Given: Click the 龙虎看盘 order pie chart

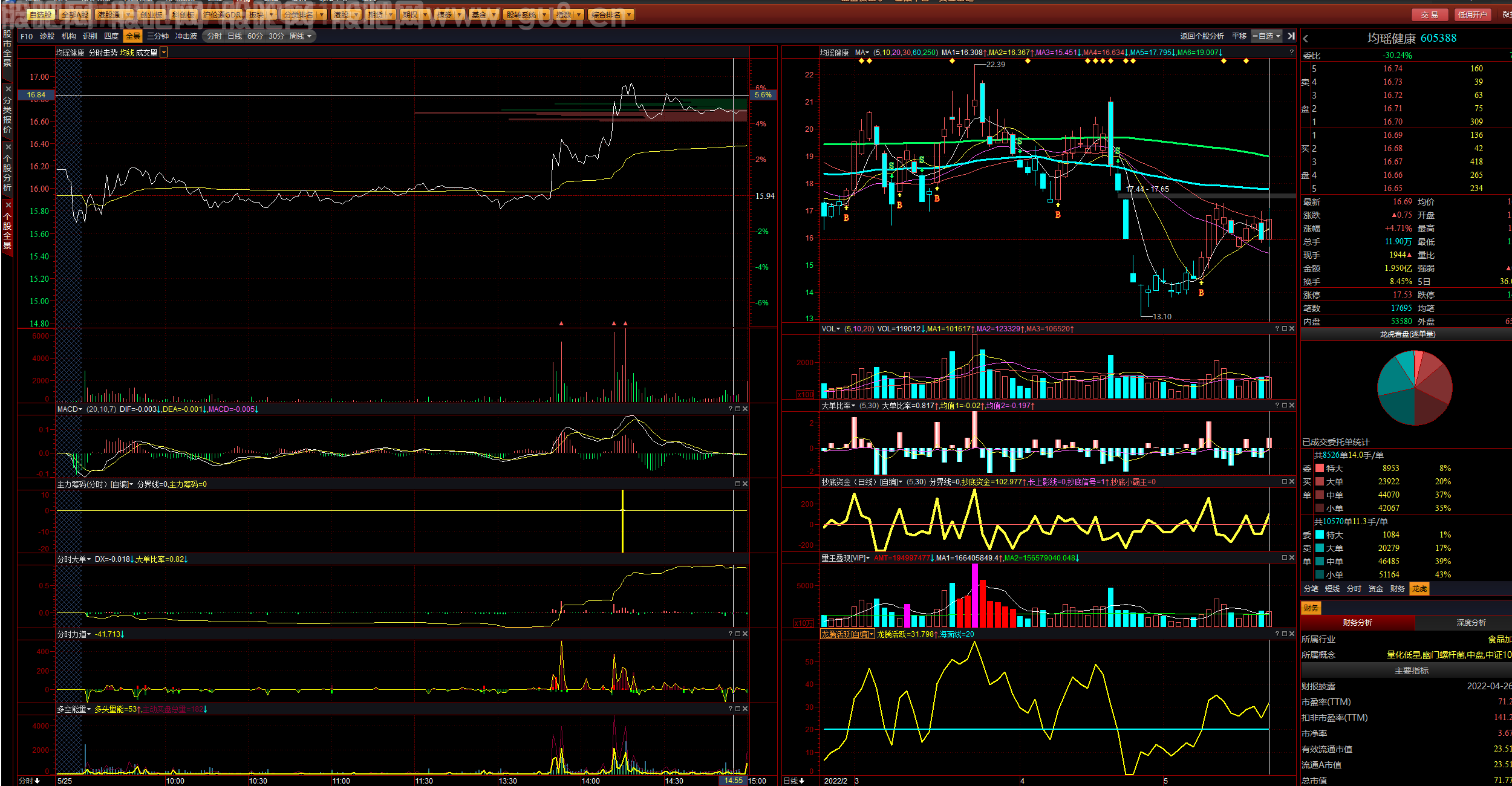Looking at the screenshot, I should pyautogui.click(x=1415, y=388).
